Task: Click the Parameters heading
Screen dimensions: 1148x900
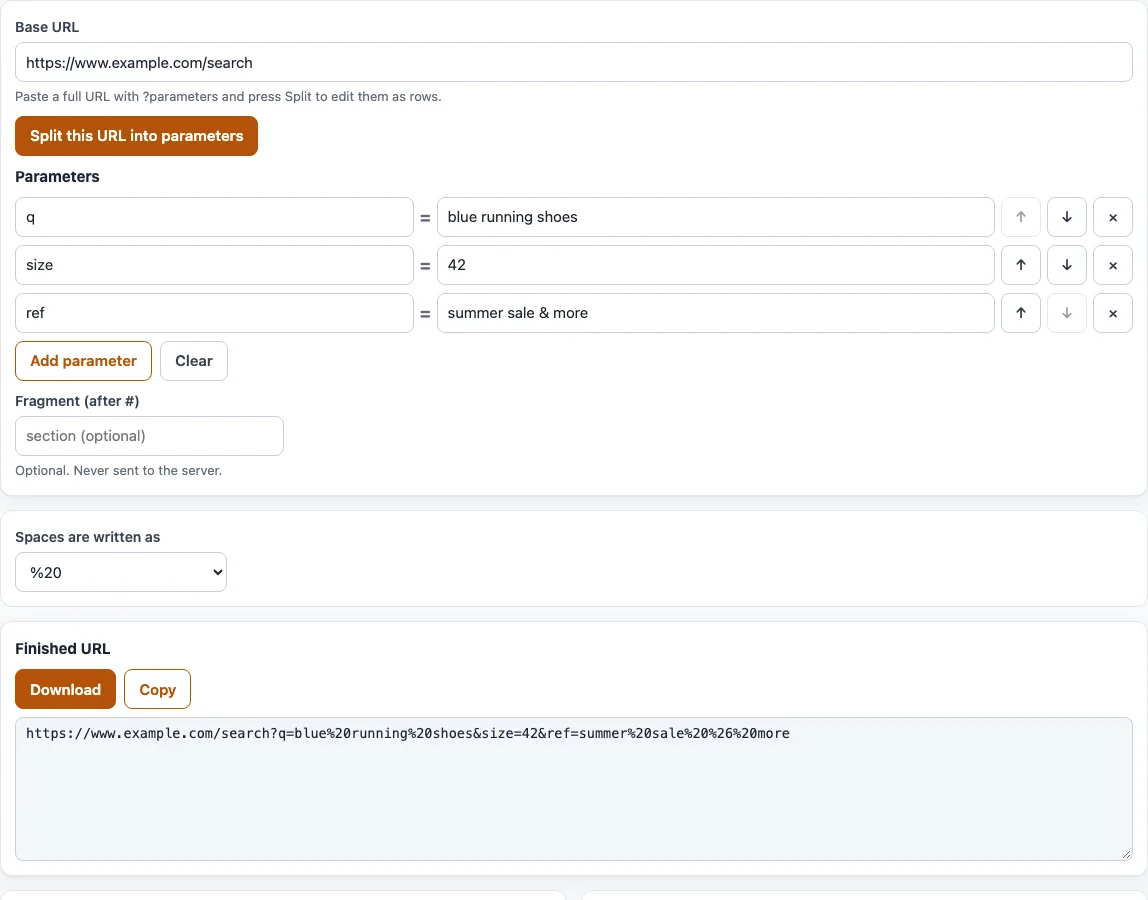Action: point(57,176)
